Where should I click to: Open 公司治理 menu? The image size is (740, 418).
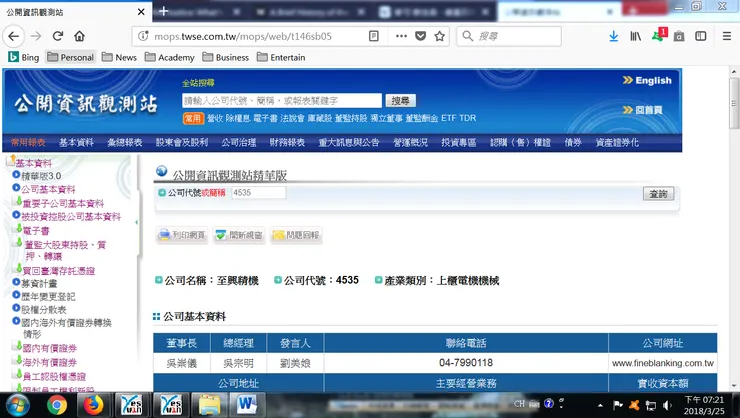tap(239, 142)
